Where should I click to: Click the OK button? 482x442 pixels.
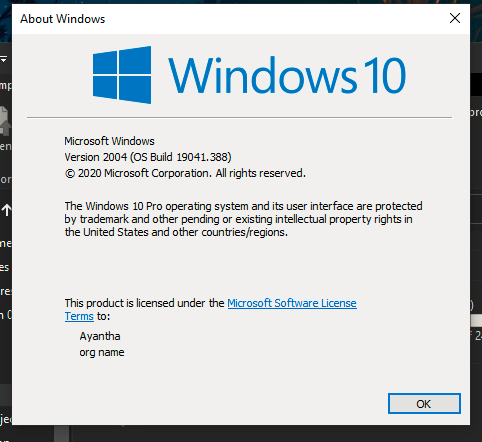(424, 404)
